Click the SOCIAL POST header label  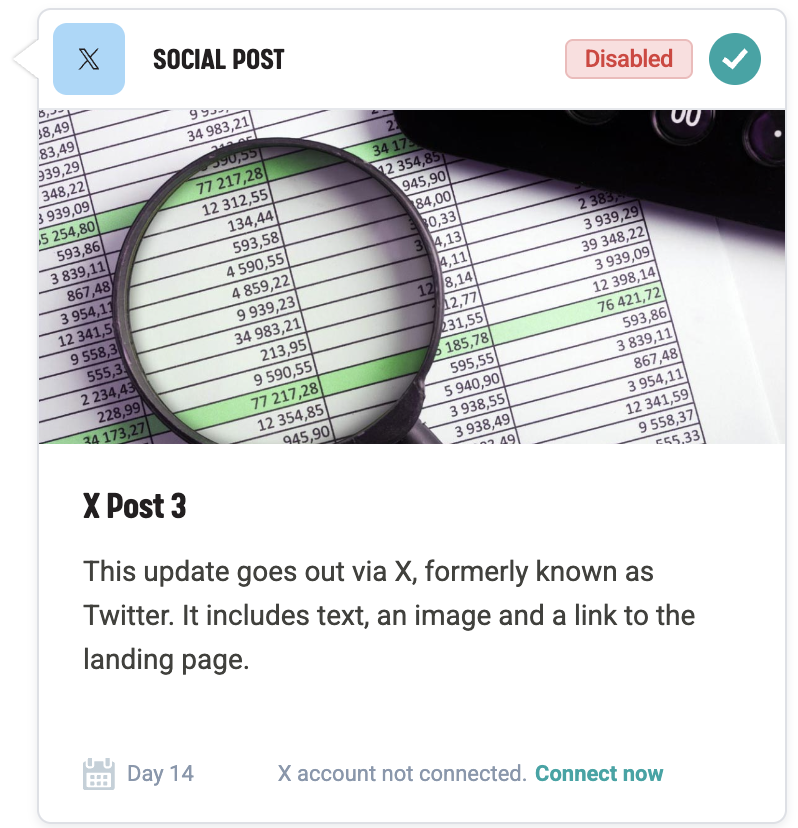tap(218, 60)
